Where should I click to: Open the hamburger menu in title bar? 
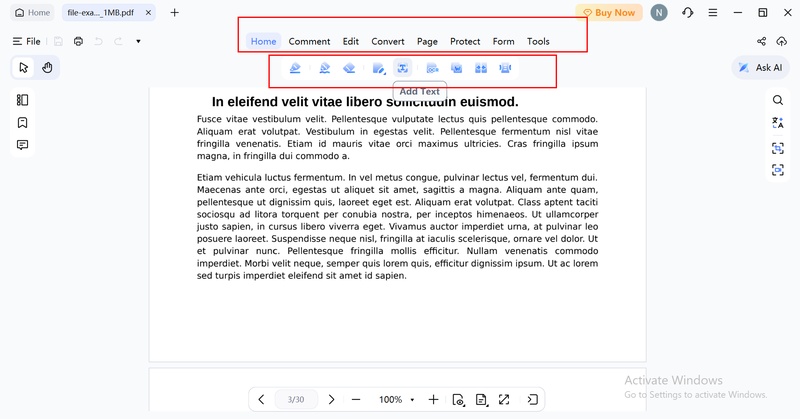713,13
